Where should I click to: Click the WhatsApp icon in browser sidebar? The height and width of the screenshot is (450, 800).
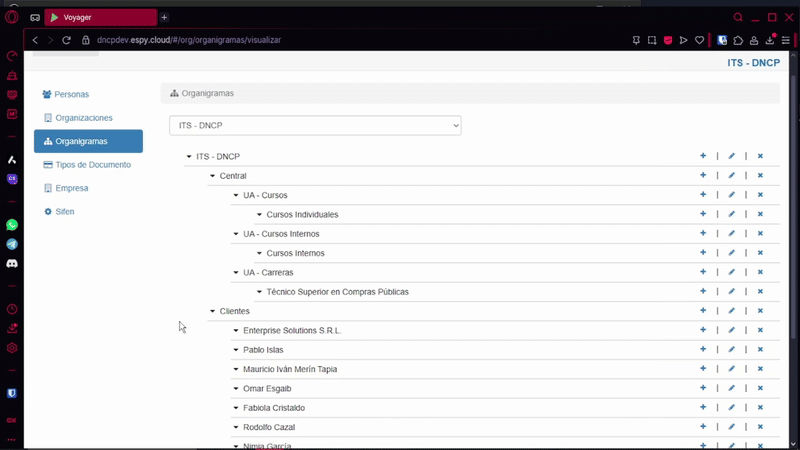tap(12, 225)
